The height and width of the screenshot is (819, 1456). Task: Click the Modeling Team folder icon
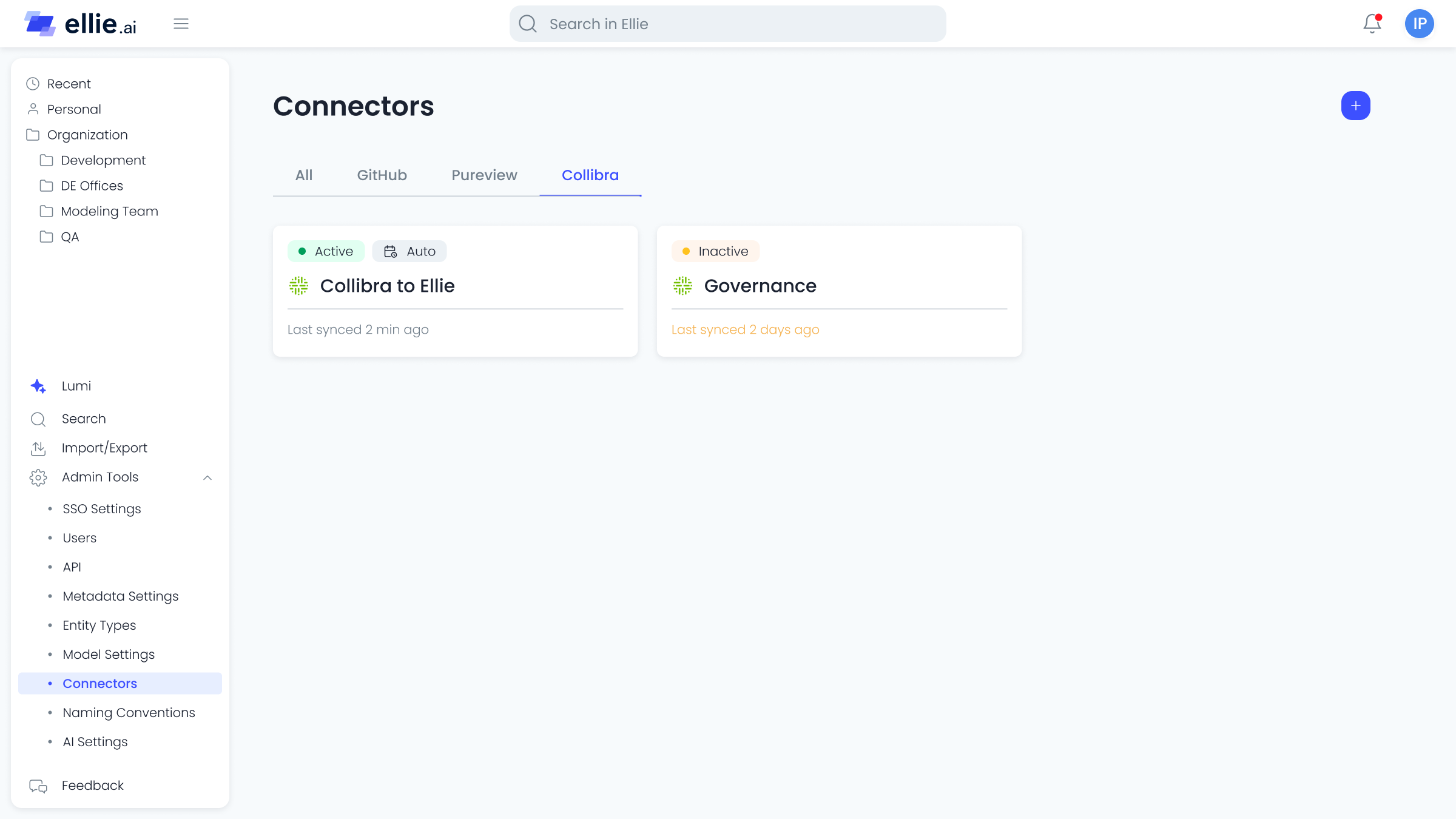click(x=46, y=211)
